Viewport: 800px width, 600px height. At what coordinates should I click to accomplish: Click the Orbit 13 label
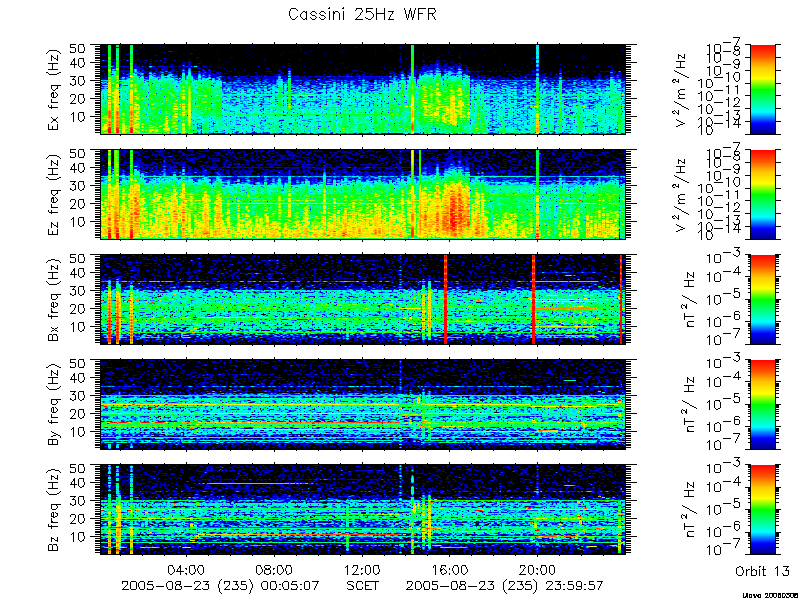(762, 571)
